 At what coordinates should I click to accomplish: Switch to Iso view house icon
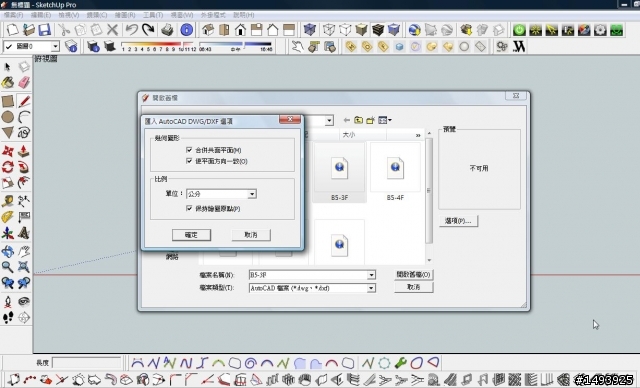pyautogui.click(x=208, y=30)
